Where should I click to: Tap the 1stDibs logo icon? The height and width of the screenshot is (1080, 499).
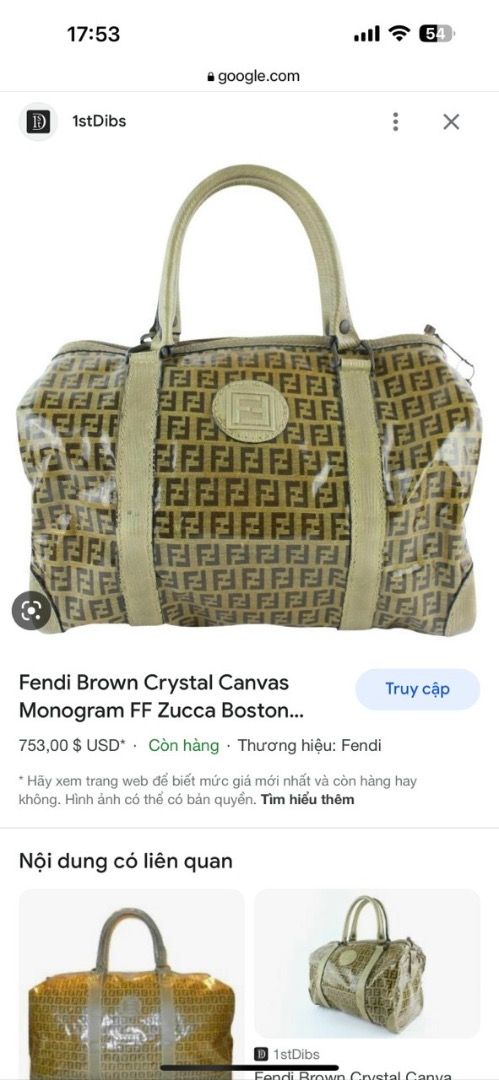pyautogui.click(x=38, y=122)
